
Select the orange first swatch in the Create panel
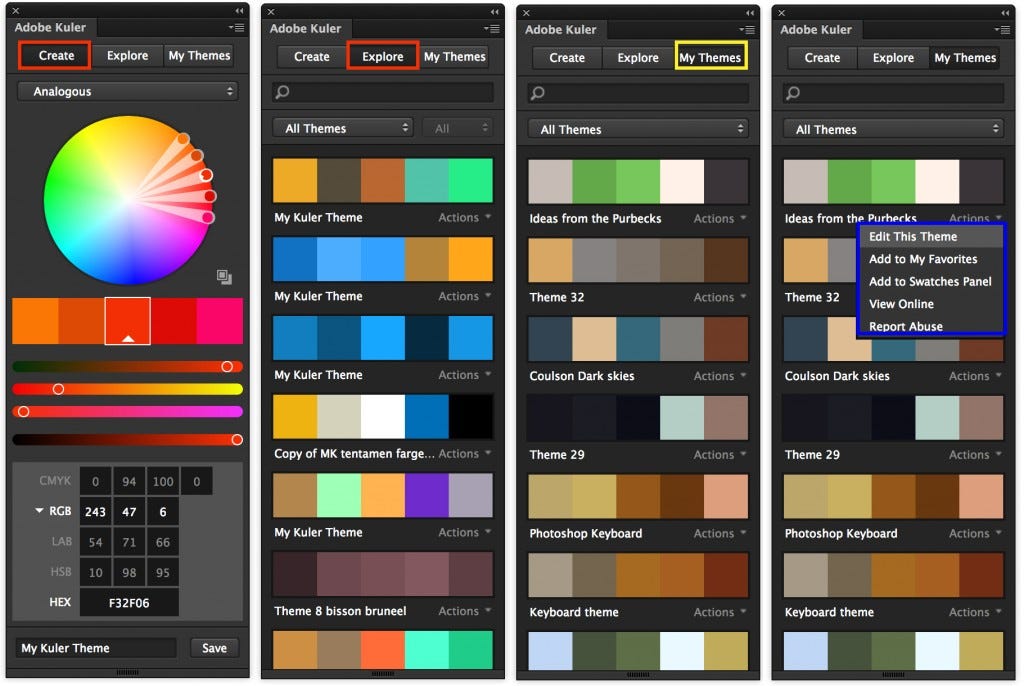point(35,321)
